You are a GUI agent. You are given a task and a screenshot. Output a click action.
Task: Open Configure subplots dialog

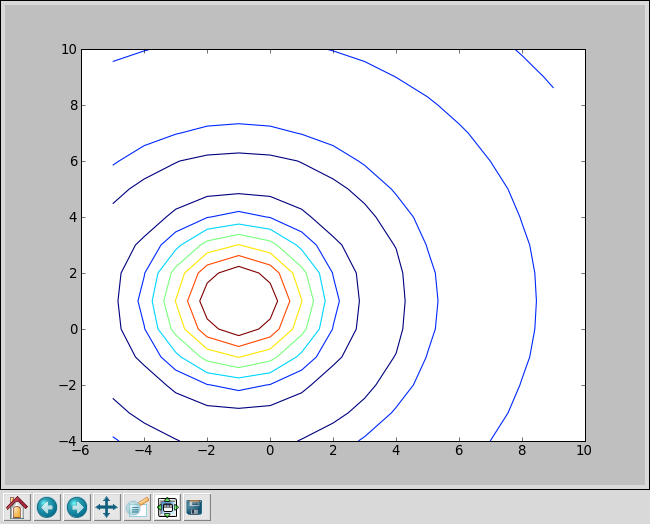pyautogui.click(x=167, y=507)
